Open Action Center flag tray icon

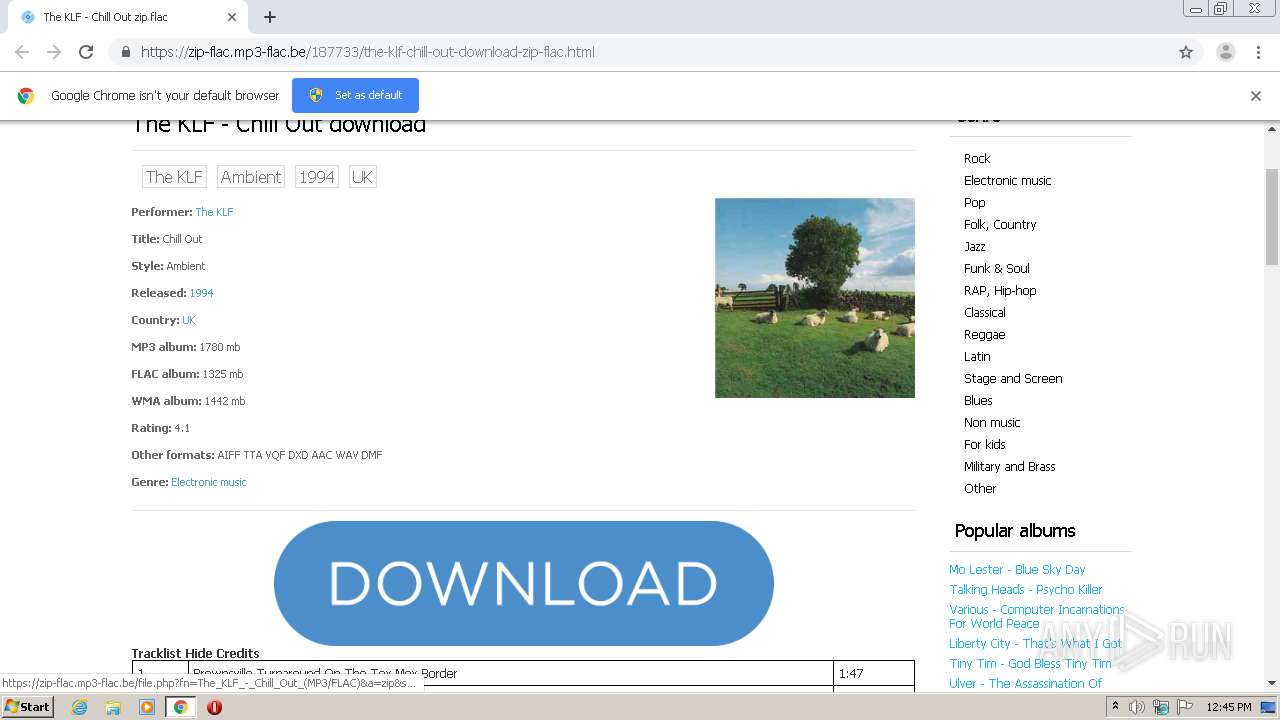click(1185, 707)
